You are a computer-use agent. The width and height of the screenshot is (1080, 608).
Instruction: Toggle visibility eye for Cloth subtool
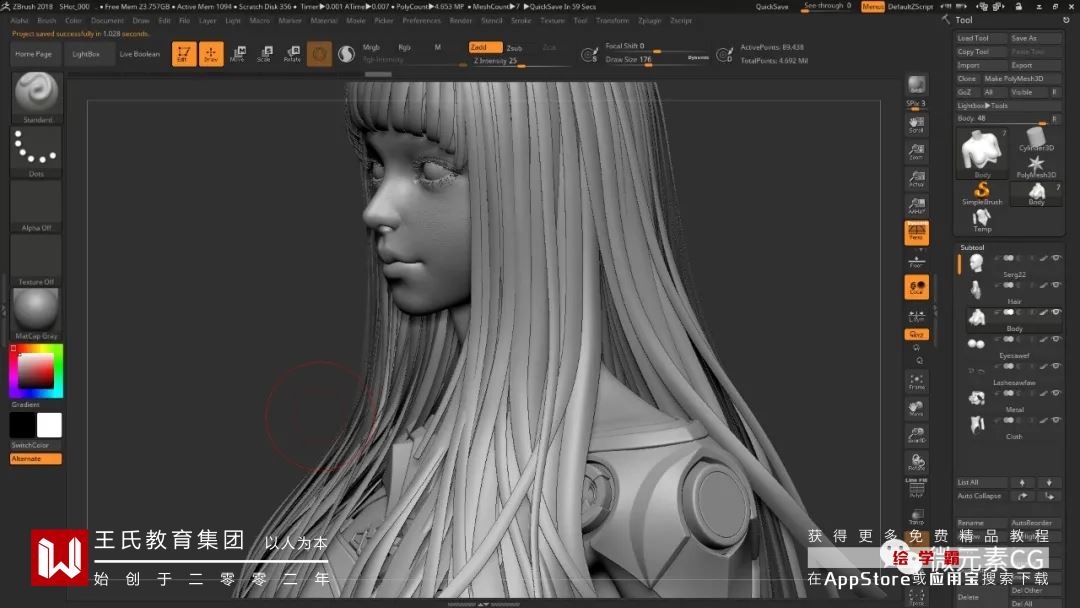pyautogui.click(x=1055, y=420)
